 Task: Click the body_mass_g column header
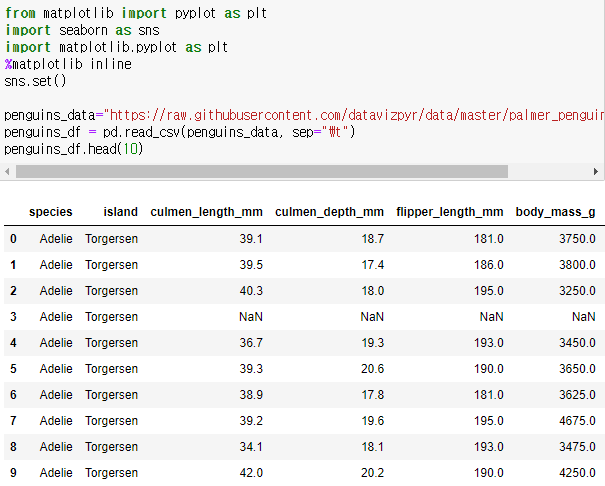[x=555, y=212]
